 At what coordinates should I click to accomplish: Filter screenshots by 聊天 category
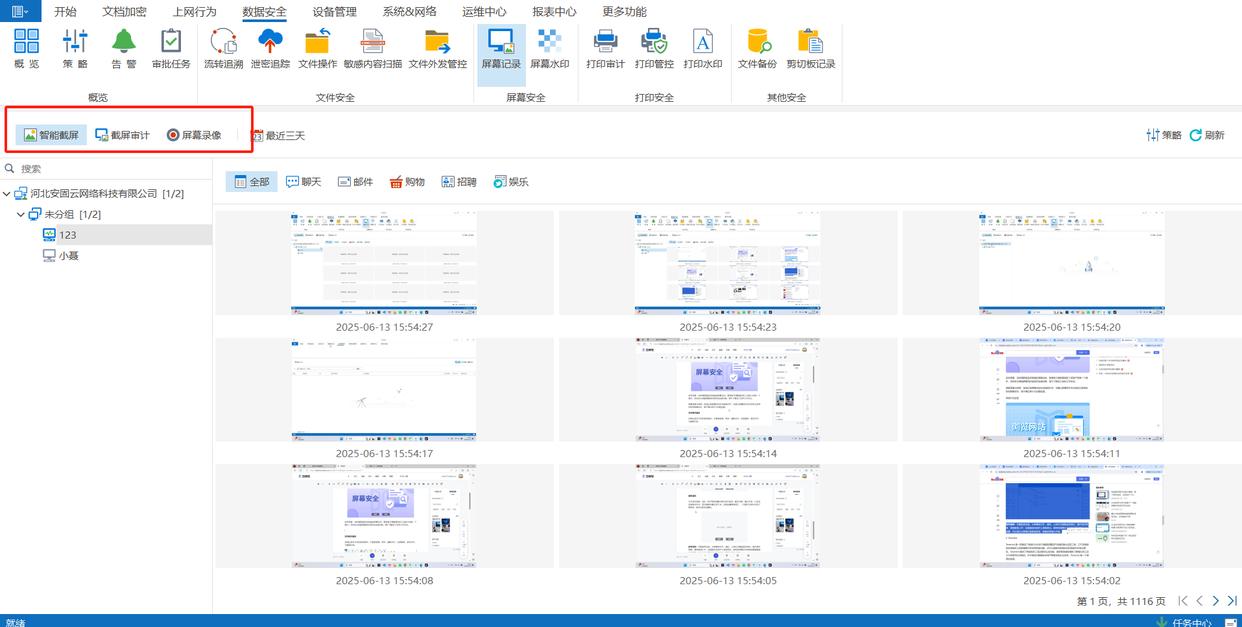click(x=304, y=182)
